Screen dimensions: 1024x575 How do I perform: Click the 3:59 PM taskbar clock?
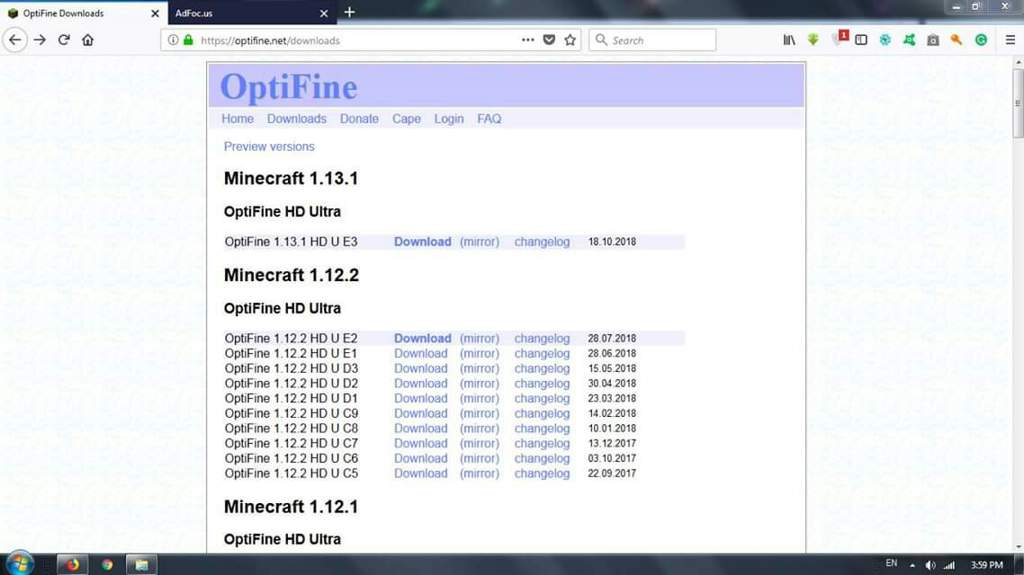(x=987, y=565)
